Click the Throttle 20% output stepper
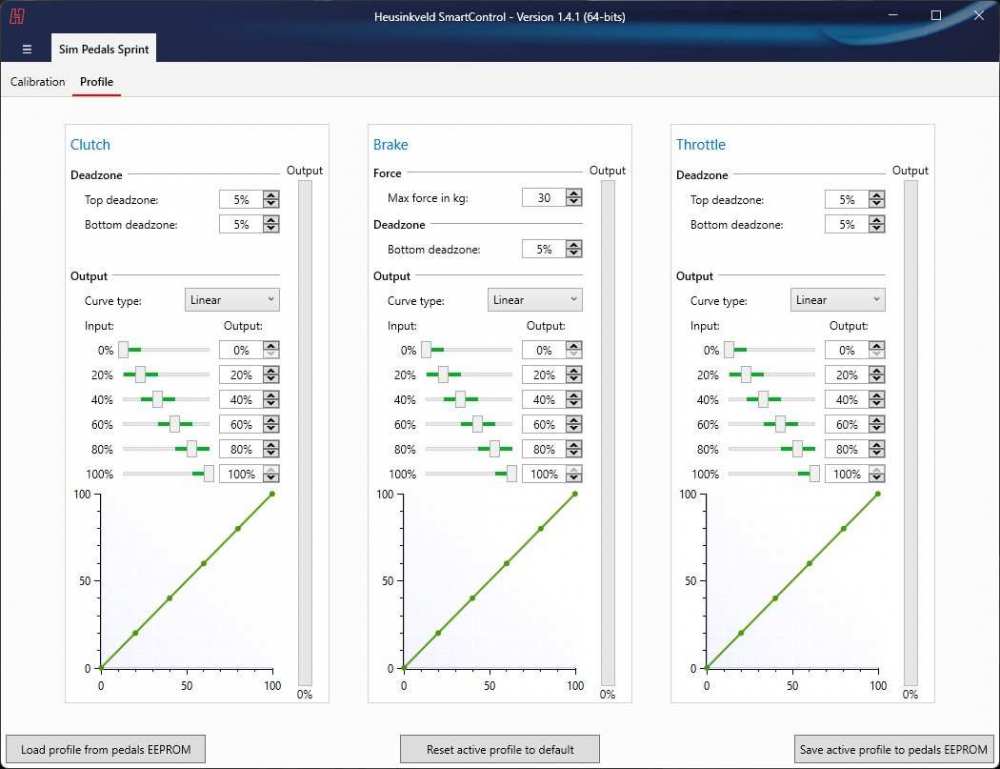This screenshot has height=769, width=1000. click(x=877, y=374)
